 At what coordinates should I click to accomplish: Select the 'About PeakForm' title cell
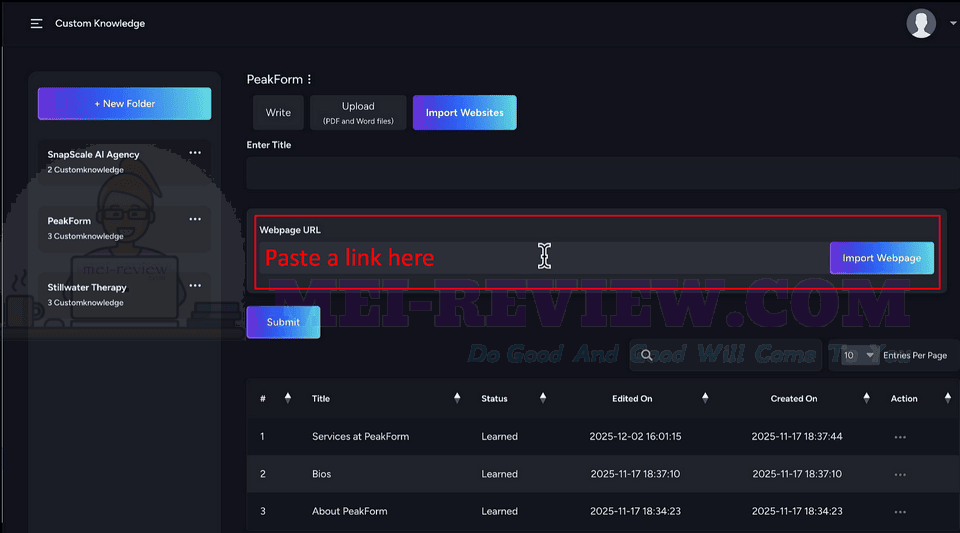point(350,511)
